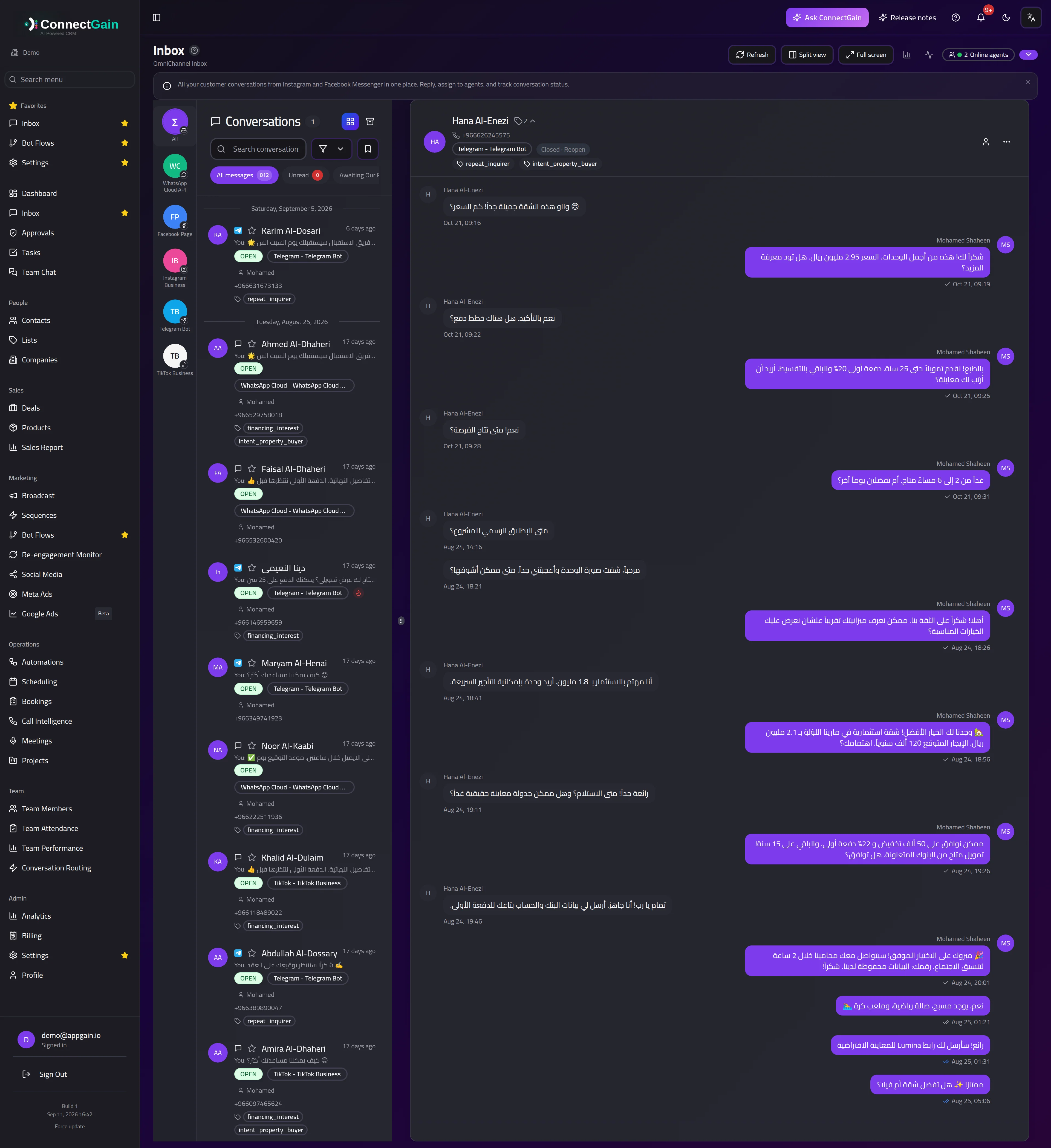Dismiss the info banner with X
The width and height of the screenshot is (1051, 1148).
(1028, 82)
